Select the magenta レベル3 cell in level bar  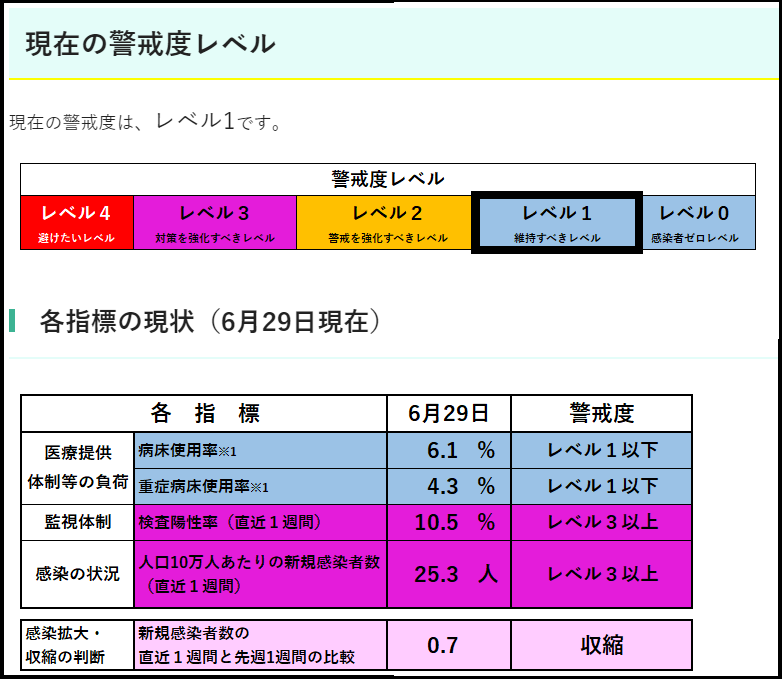point(214,222)
